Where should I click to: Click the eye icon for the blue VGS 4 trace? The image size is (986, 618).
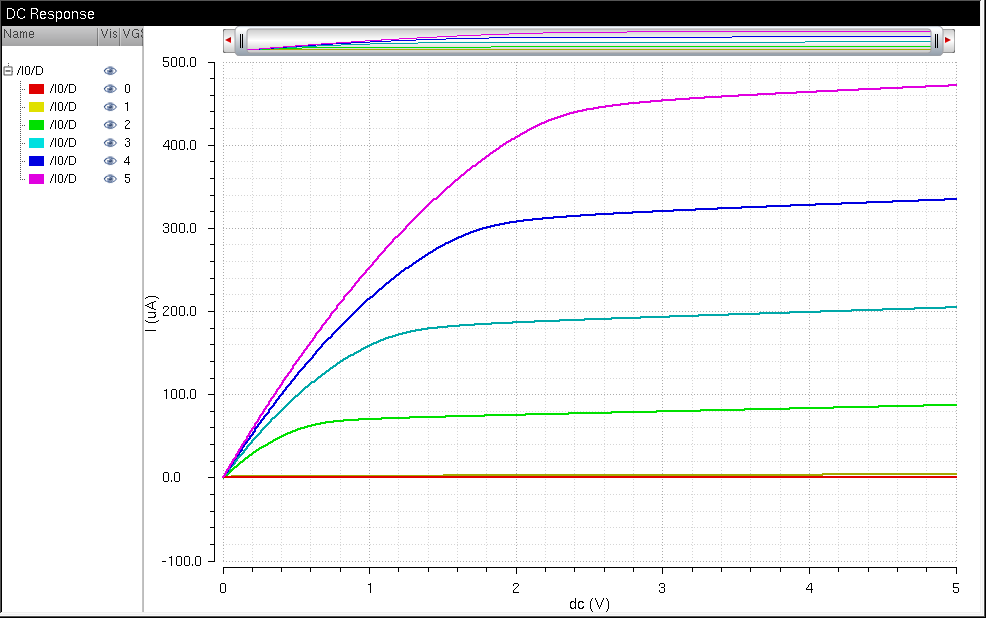click(110, 161)
